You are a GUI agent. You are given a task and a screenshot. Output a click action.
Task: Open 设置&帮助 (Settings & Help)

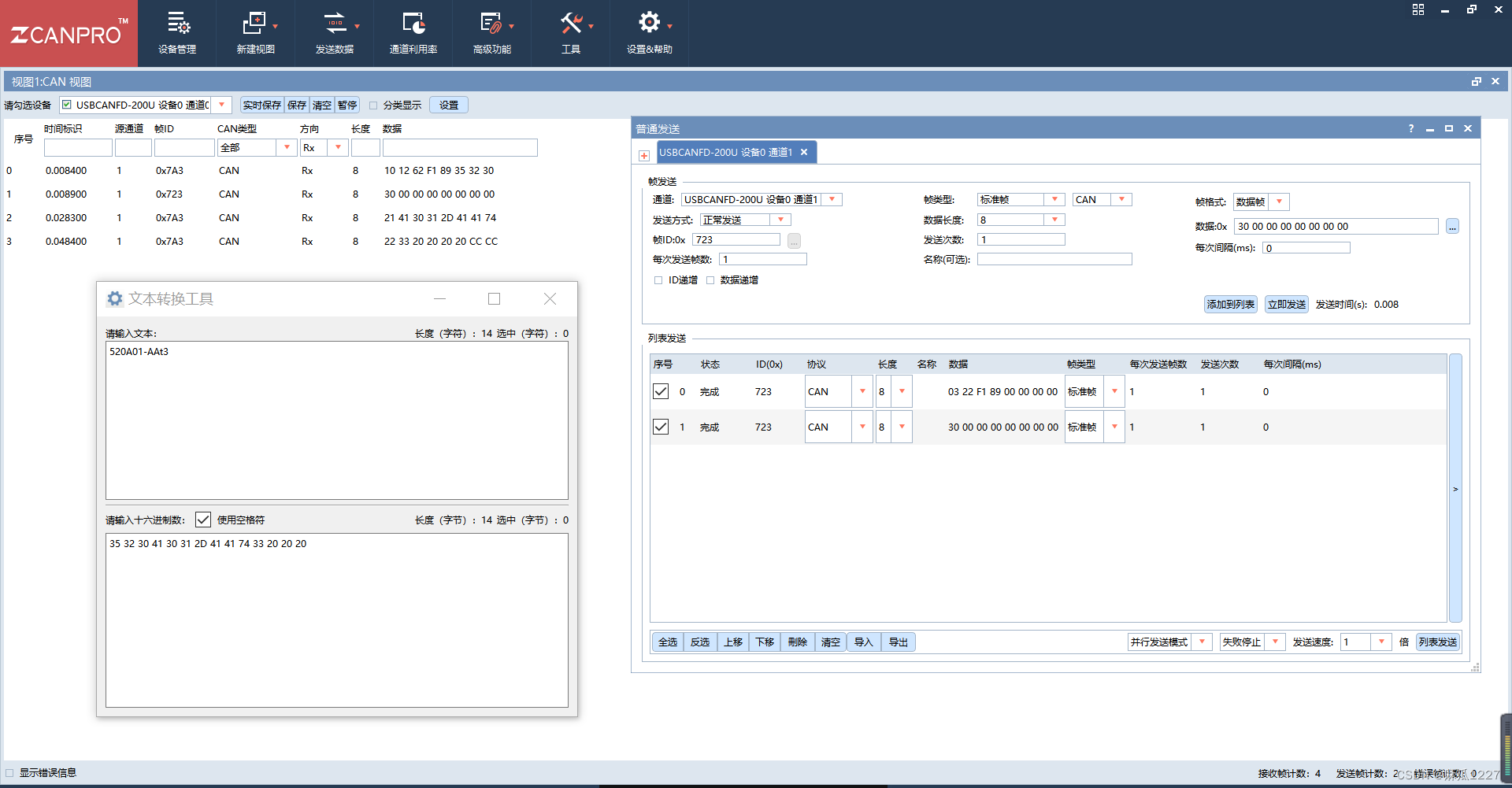[648, 33]
